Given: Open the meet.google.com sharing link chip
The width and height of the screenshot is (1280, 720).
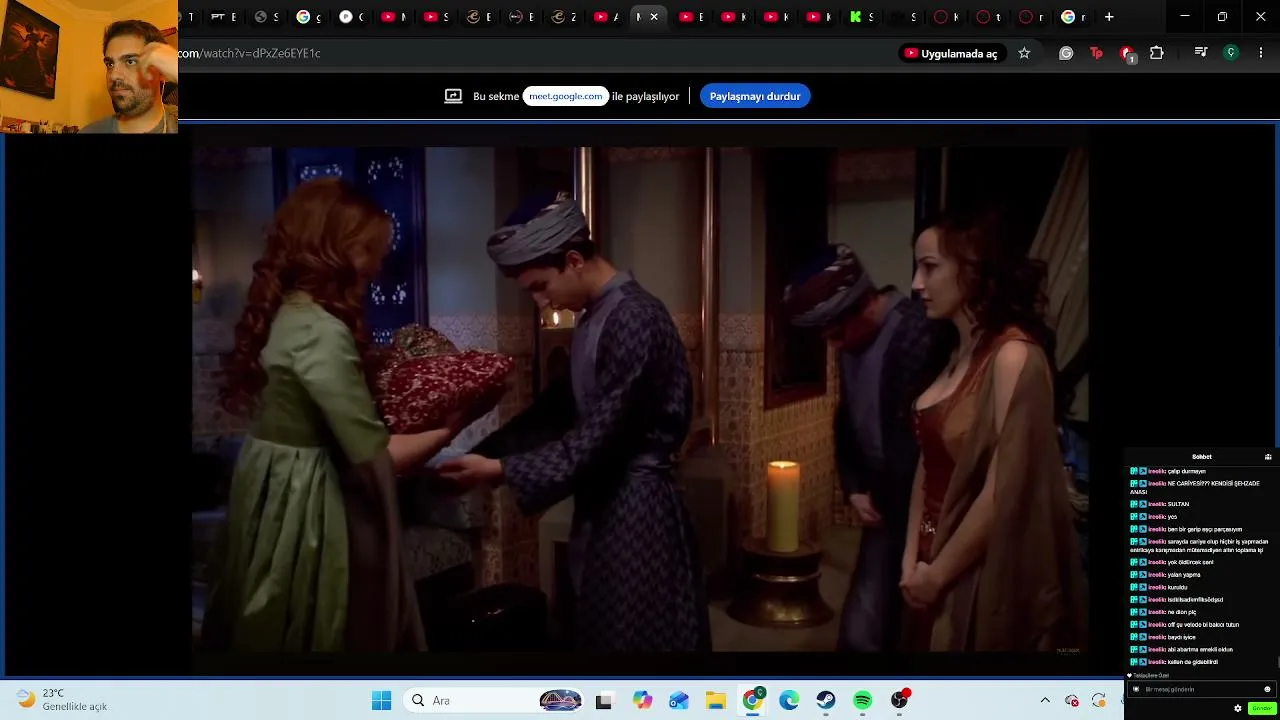Looking at the screenshot, I should (x=566, y=96).
